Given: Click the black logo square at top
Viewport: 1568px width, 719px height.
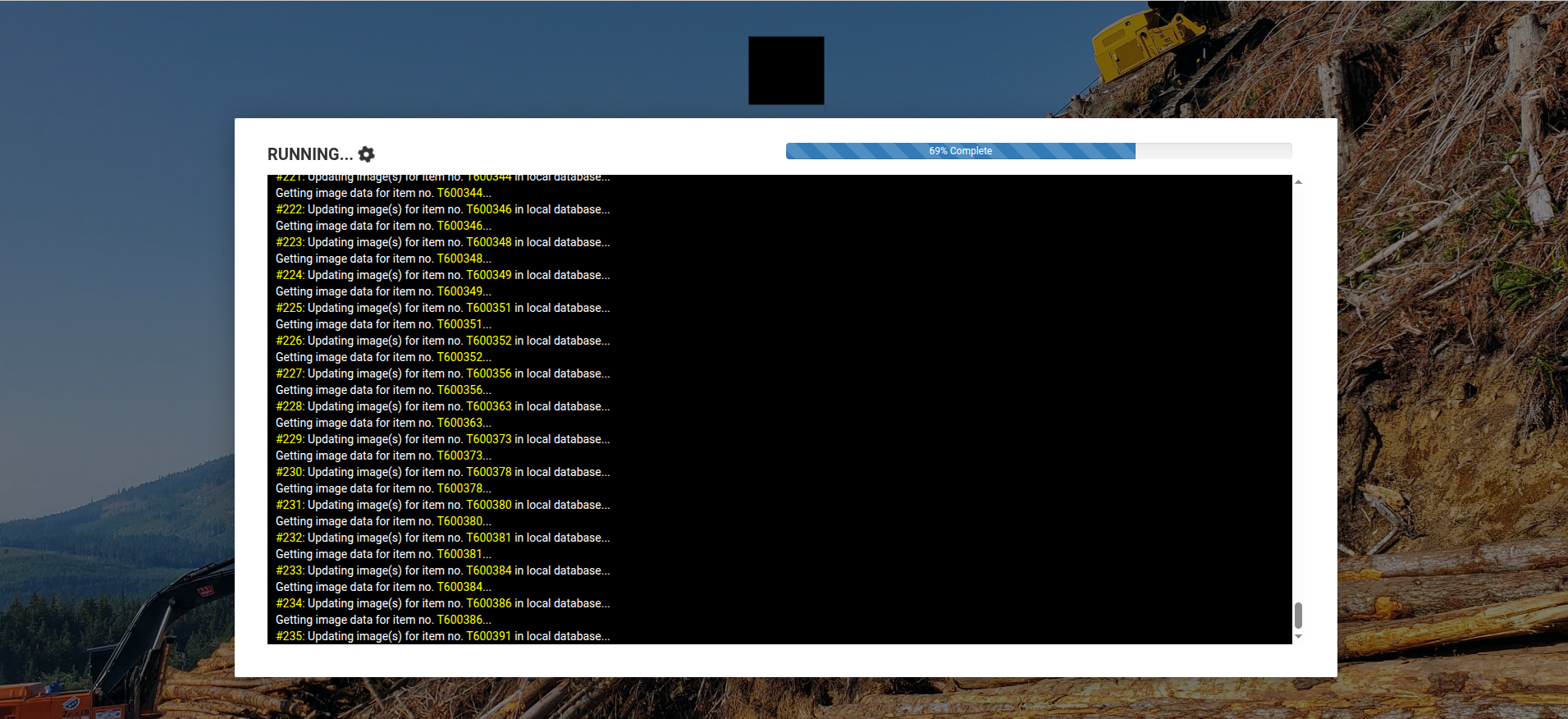Looking at the screenshot, I should point(786,71).
